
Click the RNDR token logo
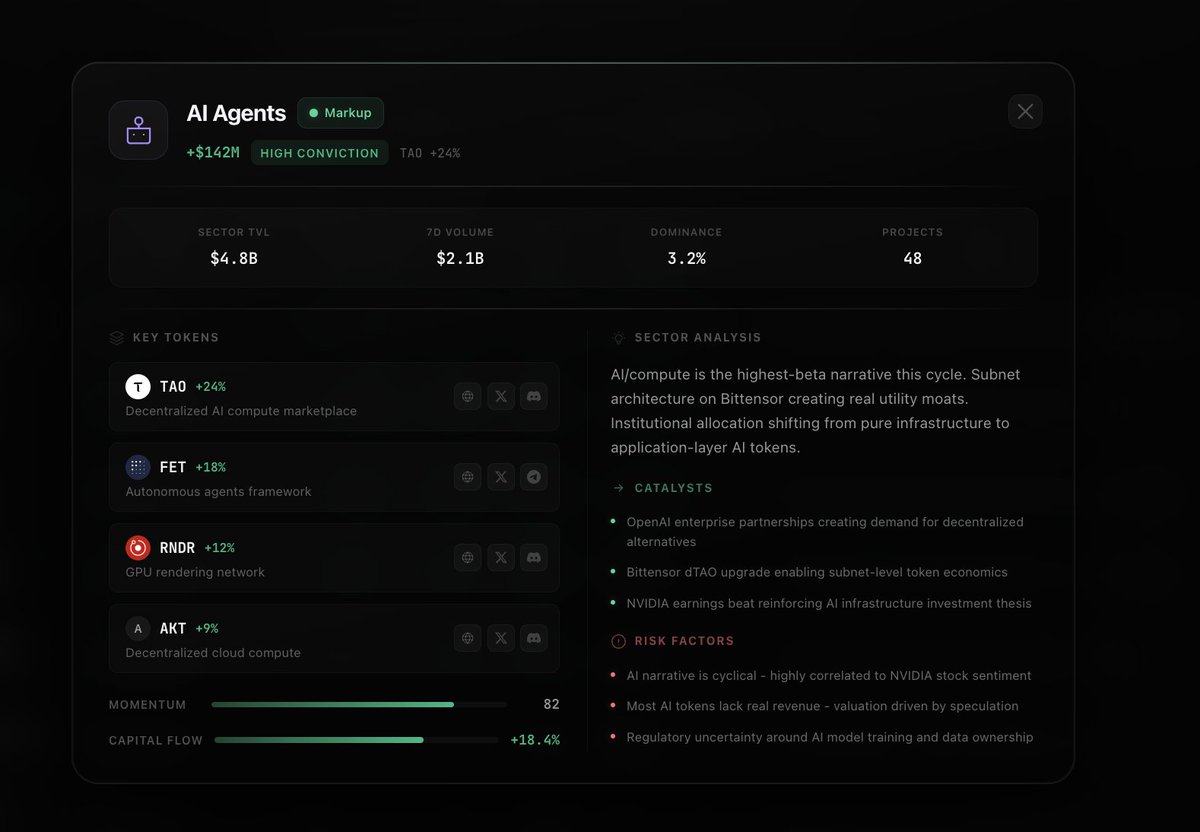click(138, 548)
